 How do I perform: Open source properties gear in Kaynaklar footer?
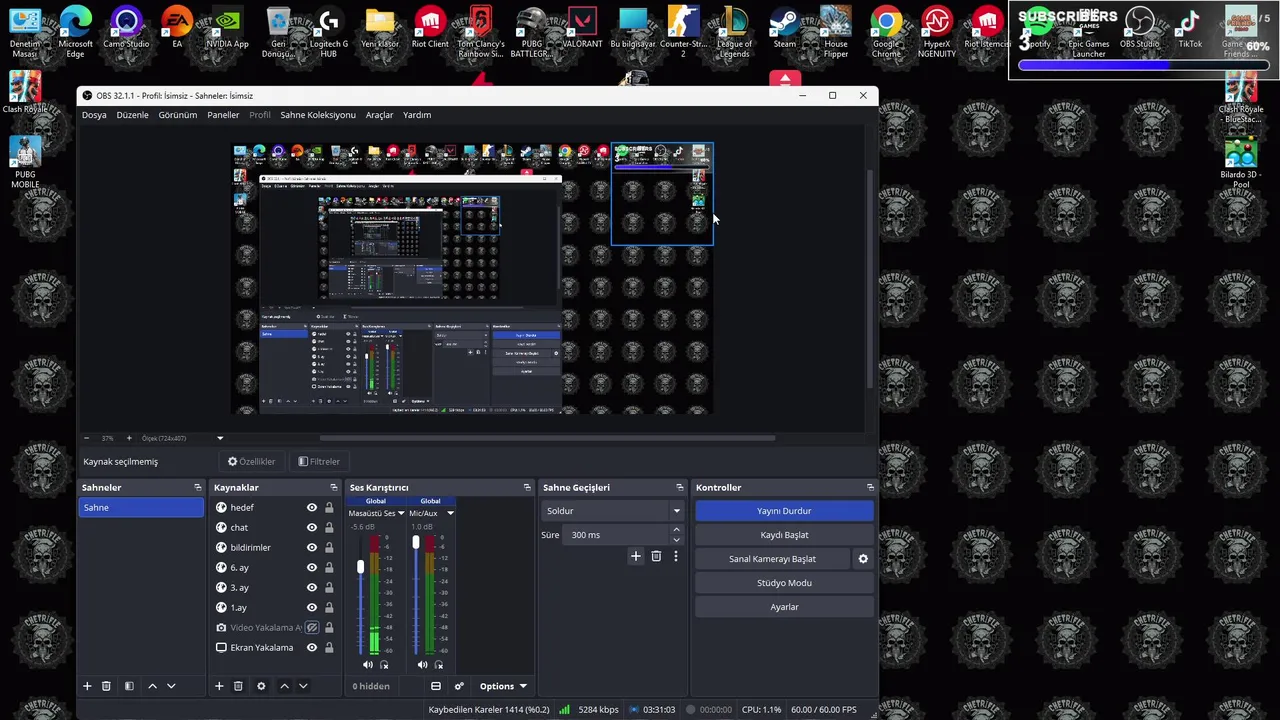261,686
